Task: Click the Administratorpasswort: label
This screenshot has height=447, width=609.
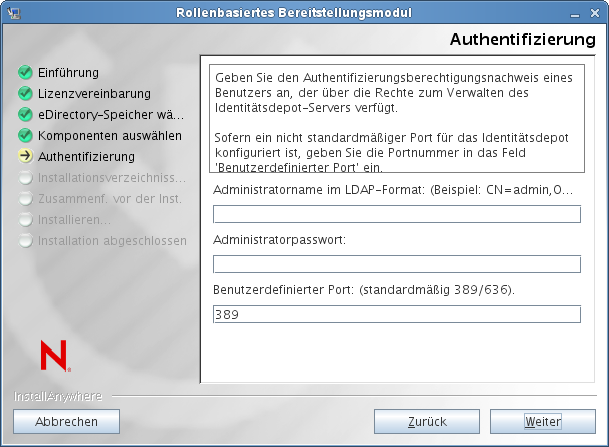Action: [279, 240]
